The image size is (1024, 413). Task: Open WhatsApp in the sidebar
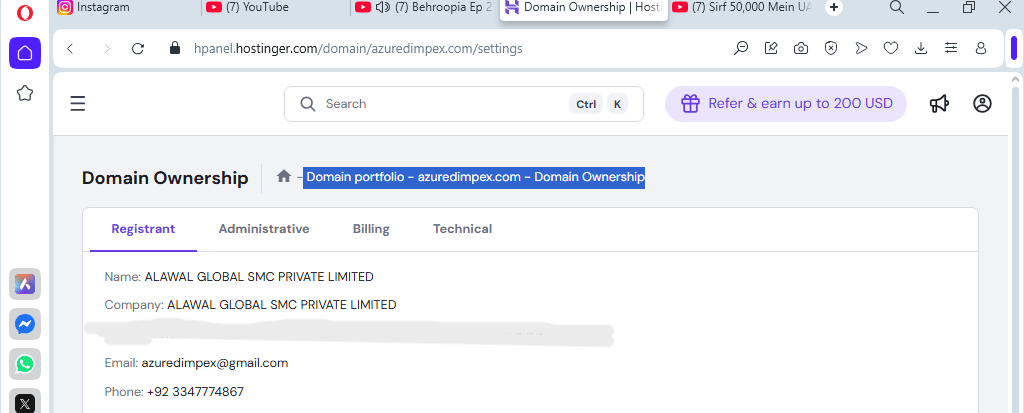click(25, 364)
